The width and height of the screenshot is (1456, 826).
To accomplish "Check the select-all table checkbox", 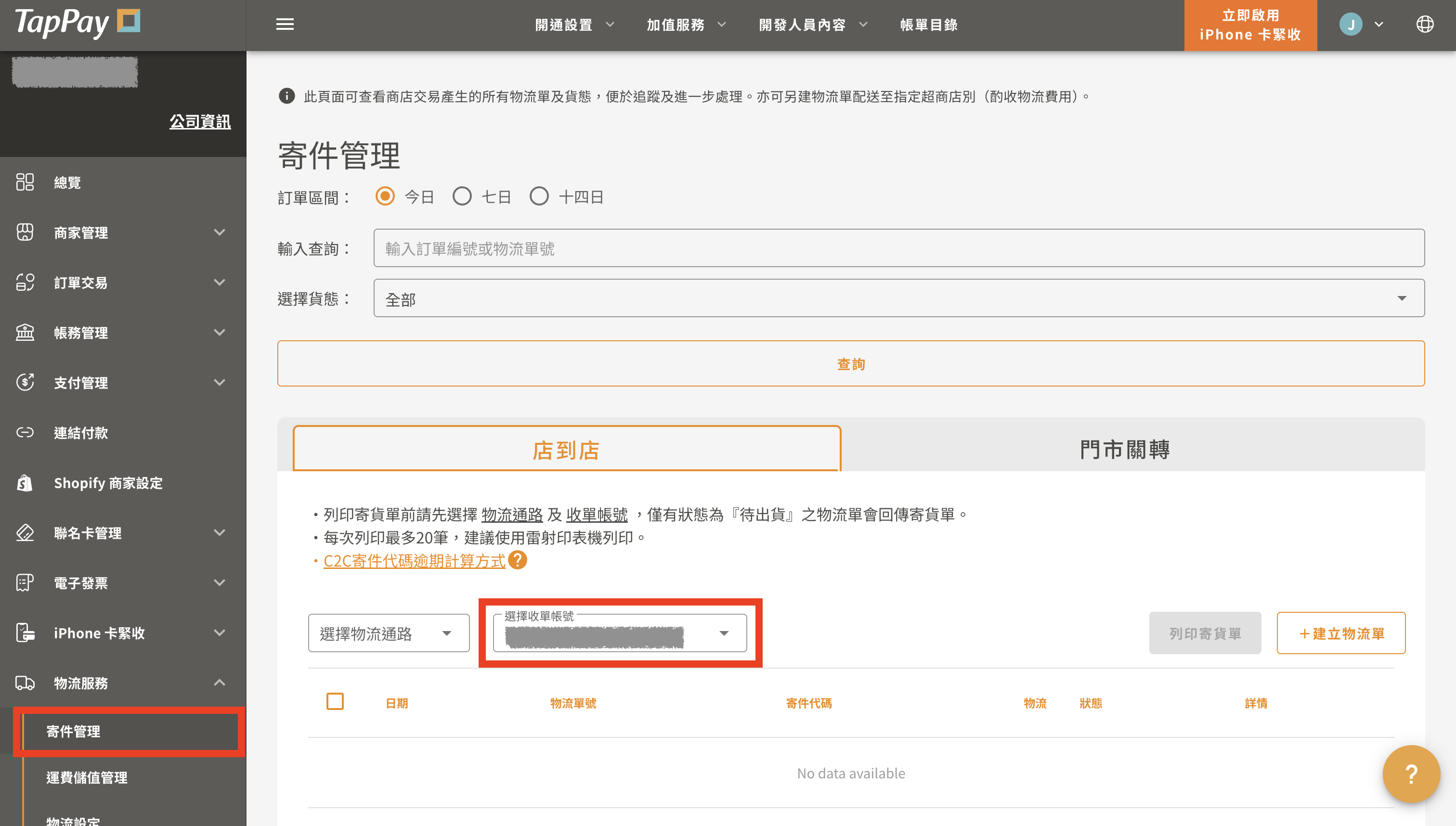I will 335,702.
